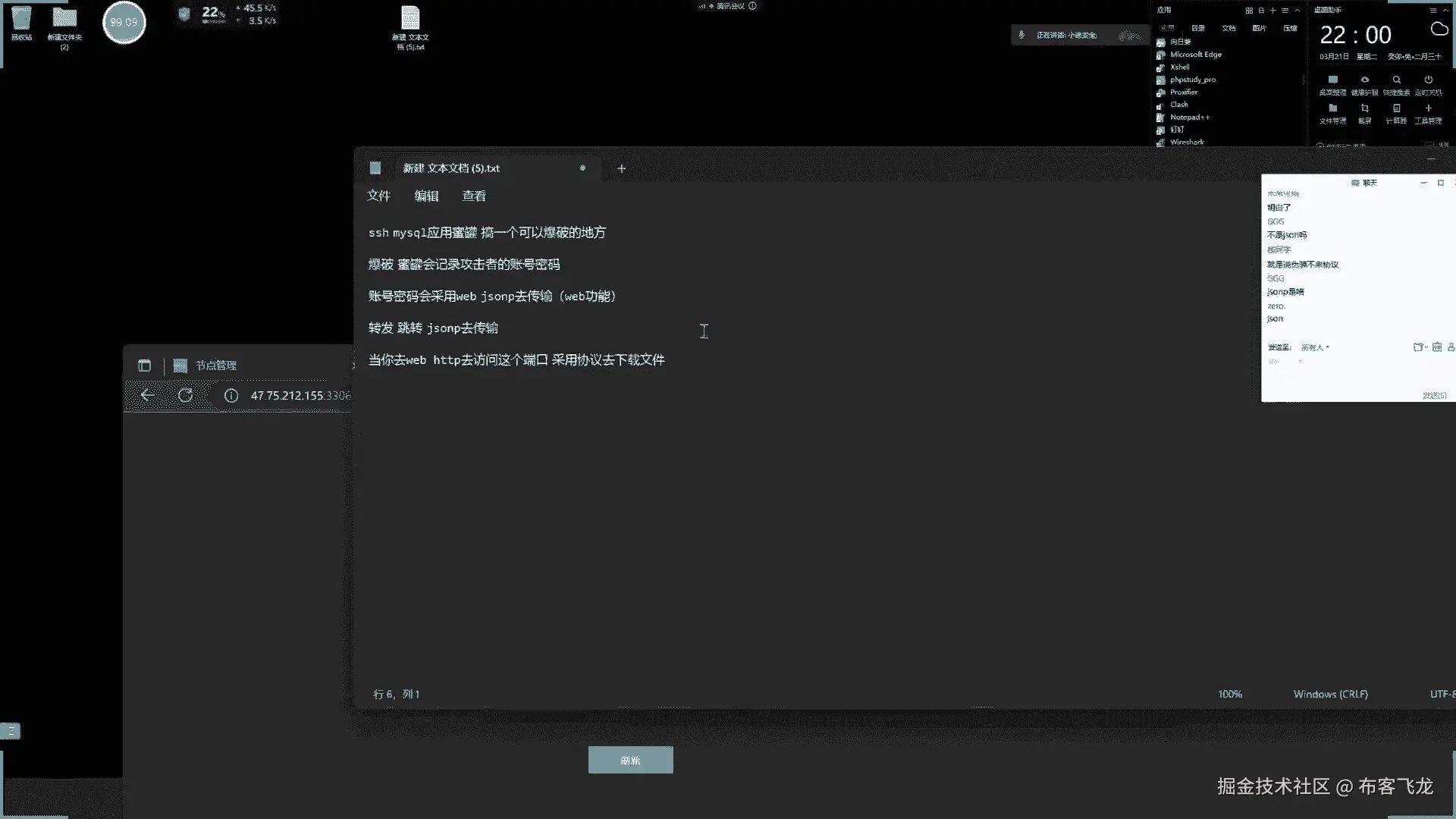Collapse the apps panel with chevron
Screen dimensions: 1456x819
1298,10
